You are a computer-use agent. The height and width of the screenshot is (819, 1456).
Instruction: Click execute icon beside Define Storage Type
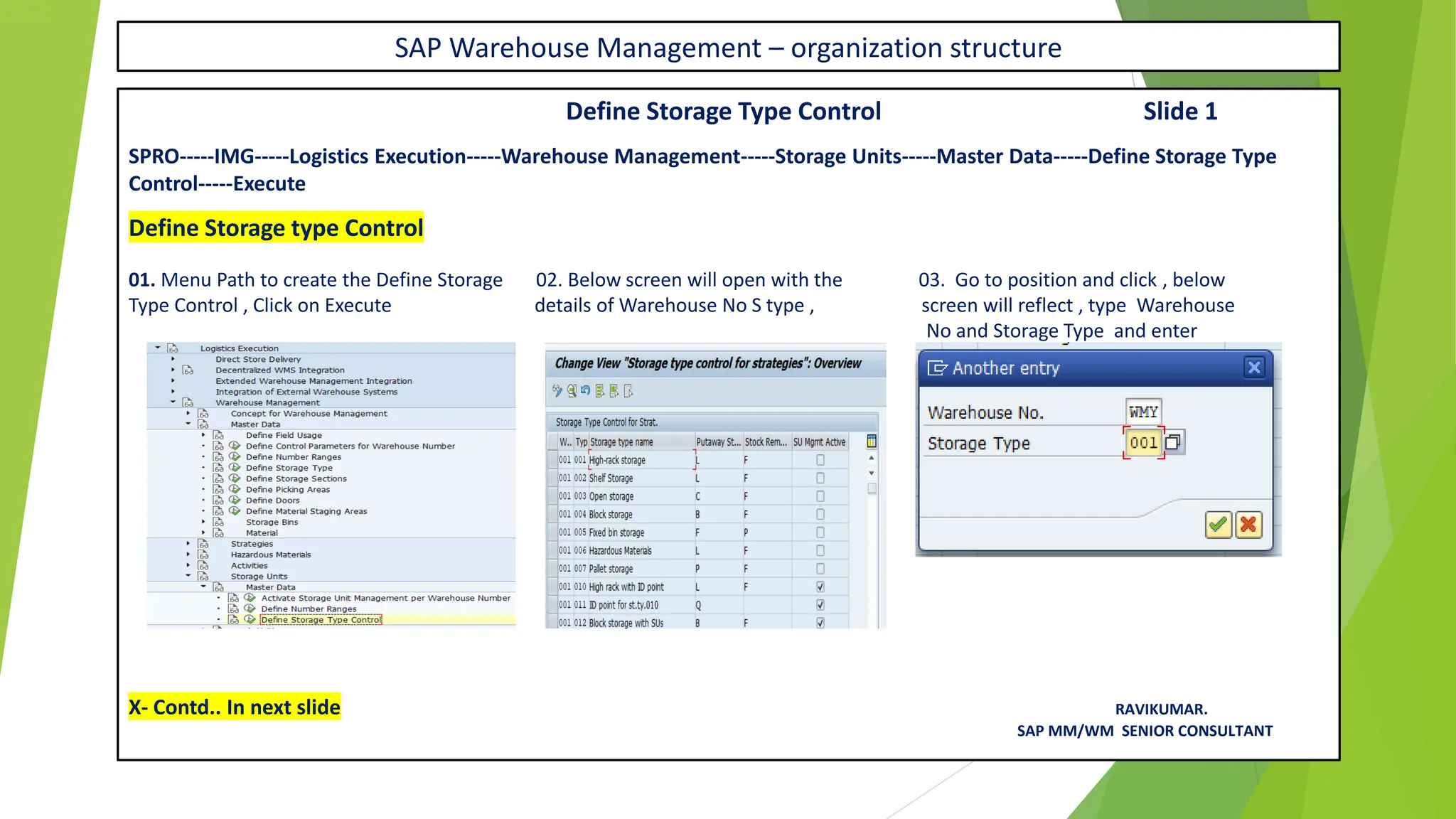[x=235, y=468]
